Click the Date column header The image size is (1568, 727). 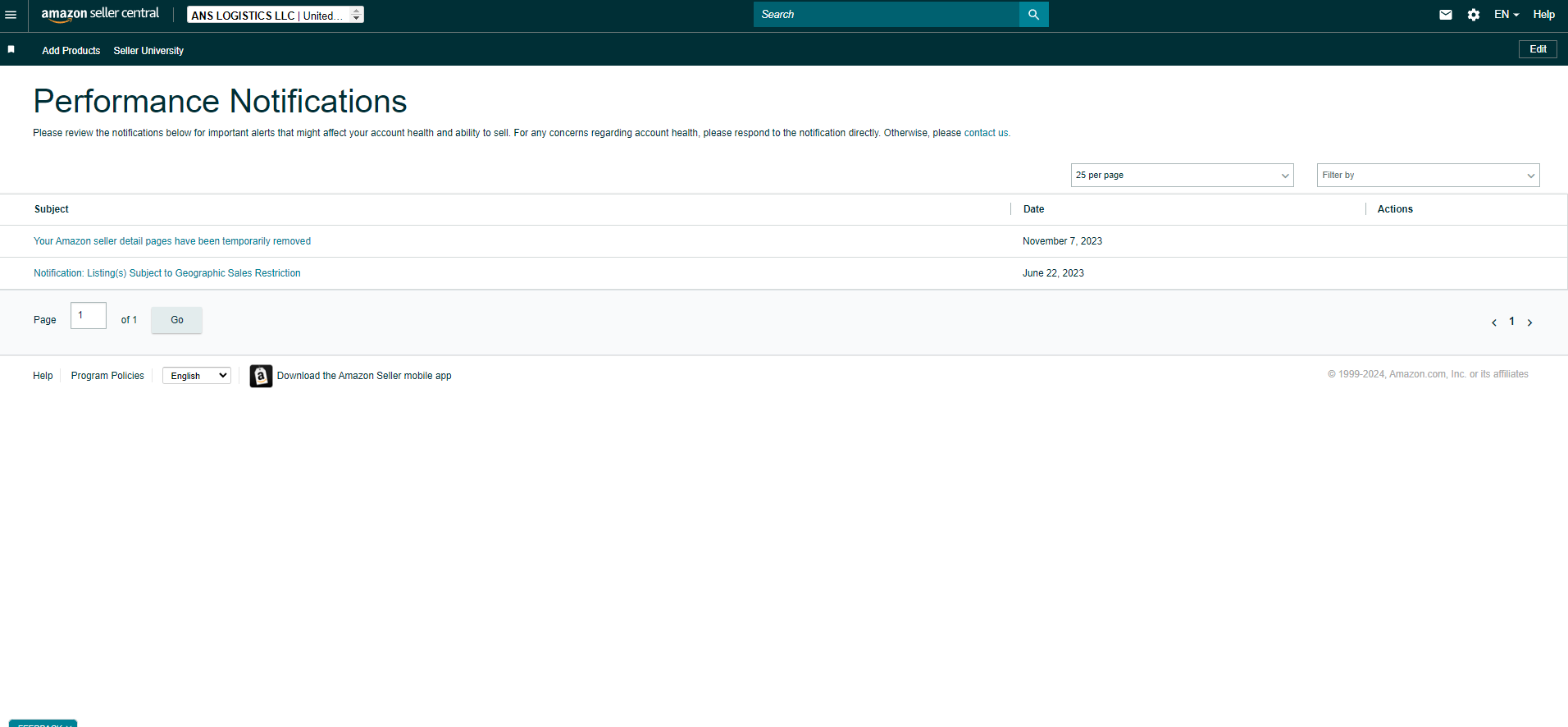coord(1033,209)
